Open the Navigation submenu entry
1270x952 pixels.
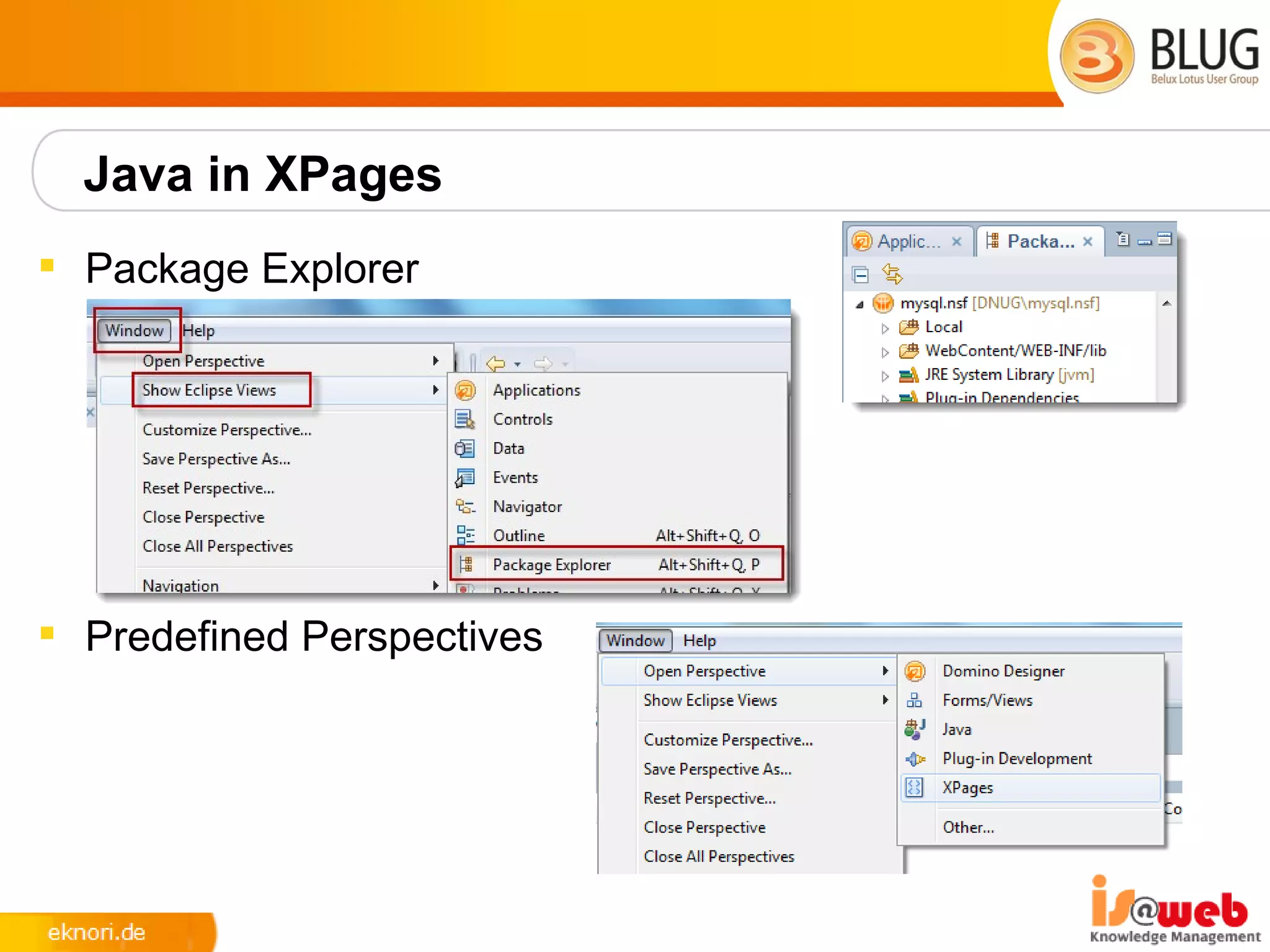180,585
